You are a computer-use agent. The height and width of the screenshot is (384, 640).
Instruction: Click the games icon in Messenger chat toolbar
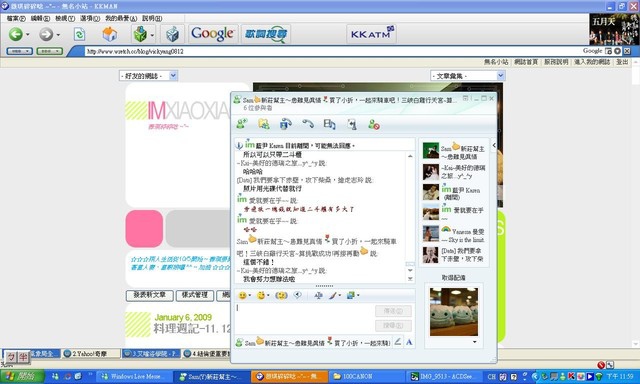[352, 124]
